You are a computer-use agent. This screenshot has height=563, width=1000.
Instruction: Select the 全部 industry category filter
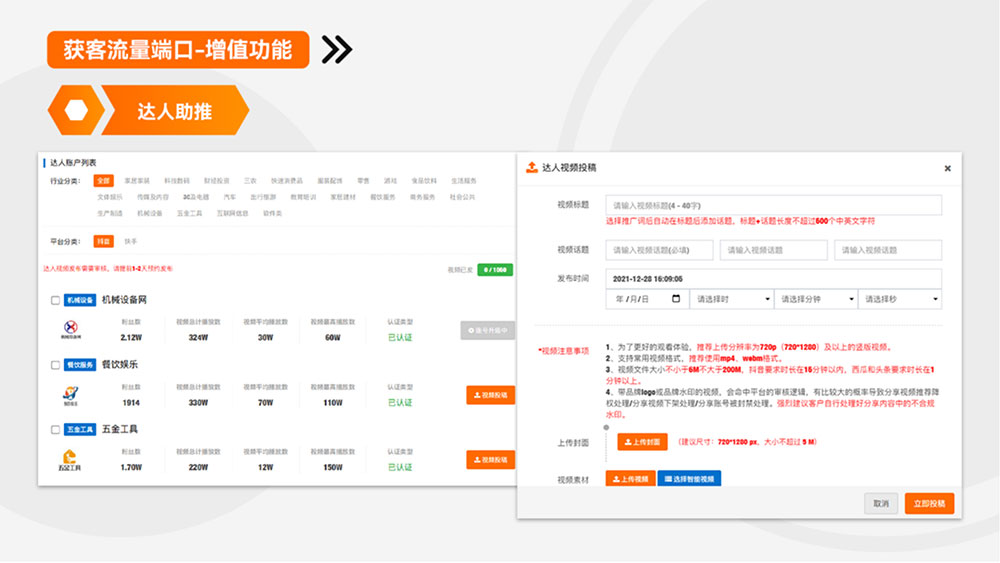(103, 181)
